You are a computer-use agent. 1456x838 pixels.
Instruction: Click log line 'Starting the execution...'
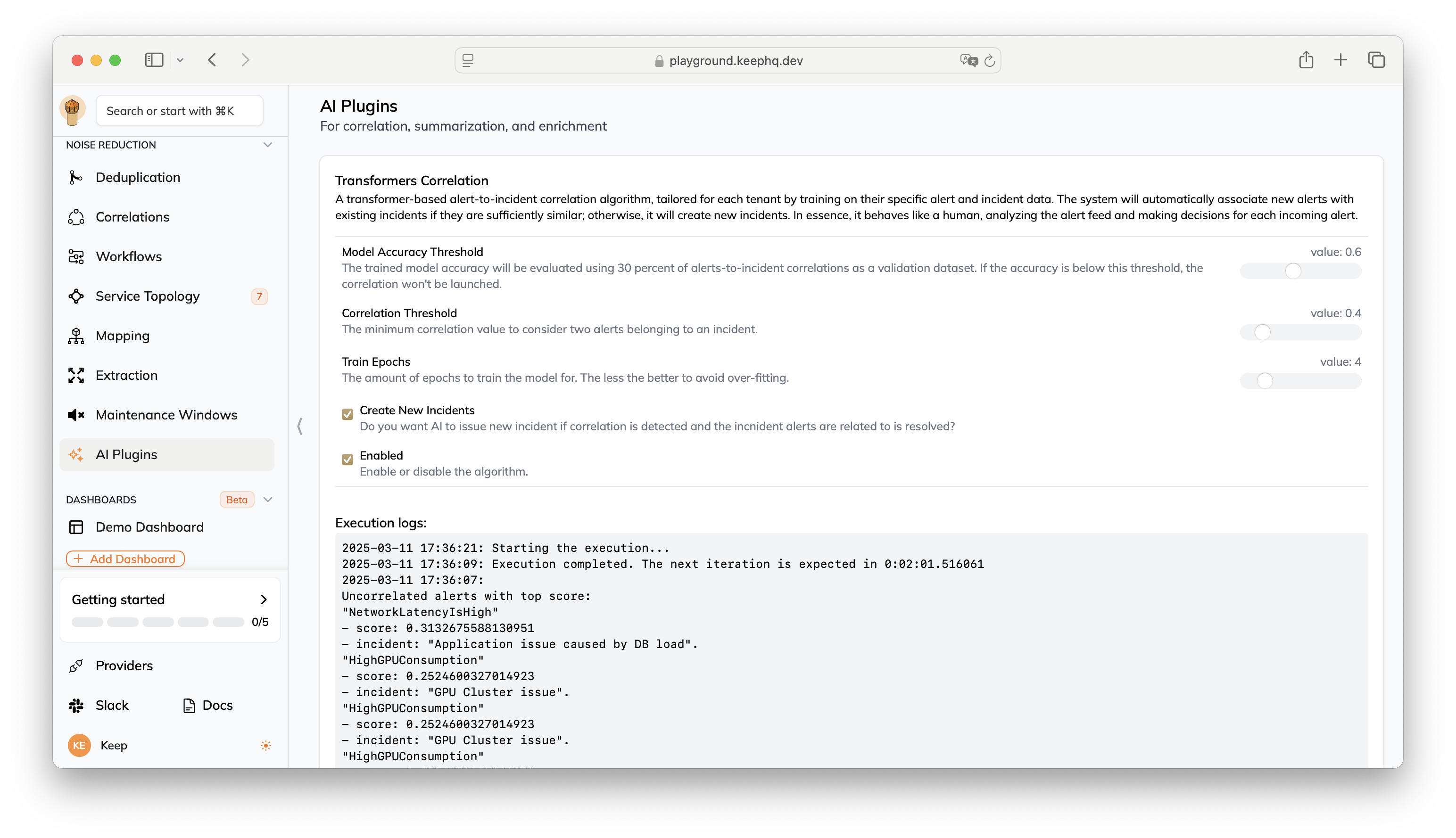[505, 548]
